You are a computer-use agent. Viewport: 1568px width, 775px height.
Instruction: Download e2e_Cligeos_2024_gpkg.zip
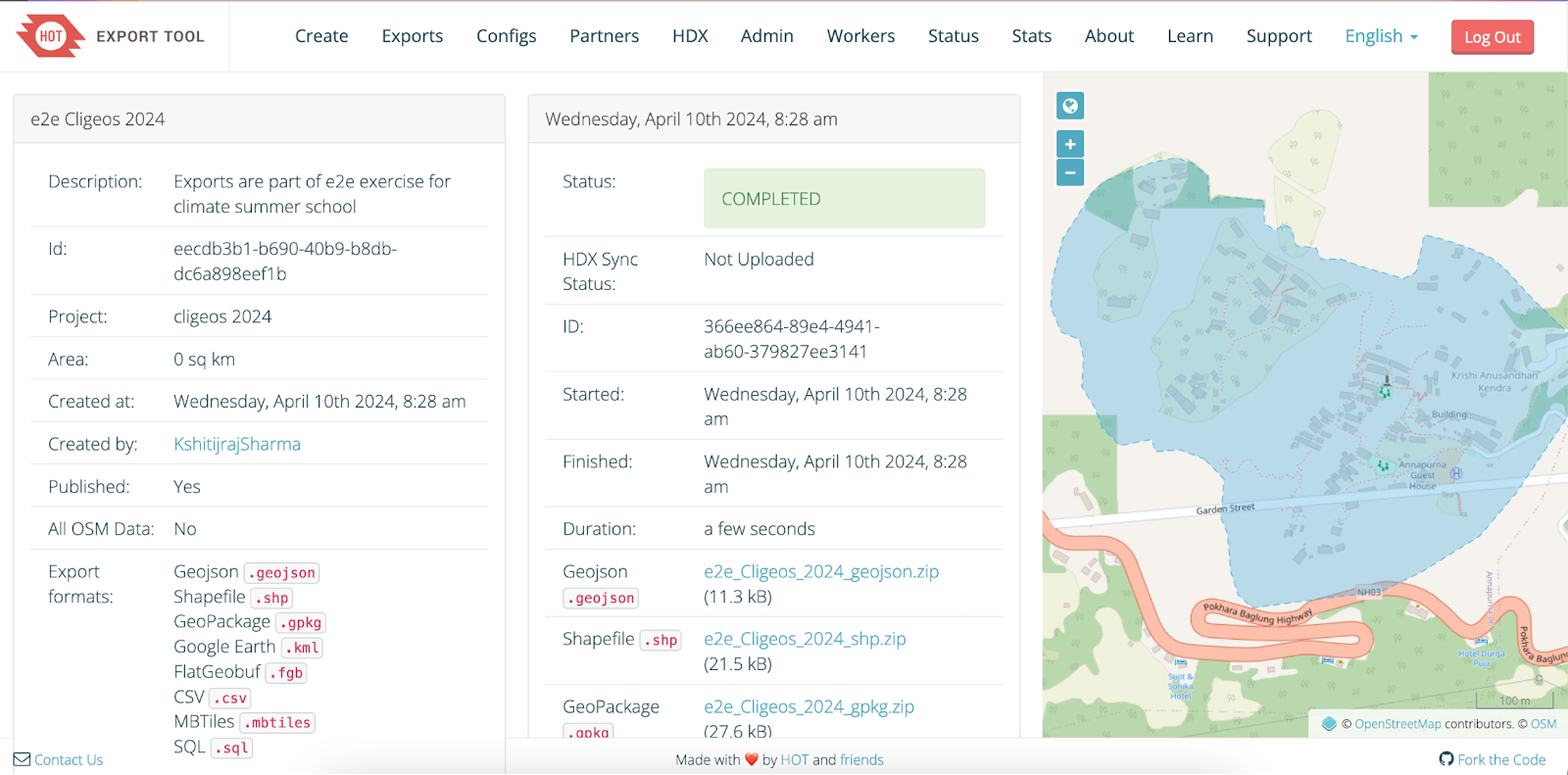(x=808, y=706)
